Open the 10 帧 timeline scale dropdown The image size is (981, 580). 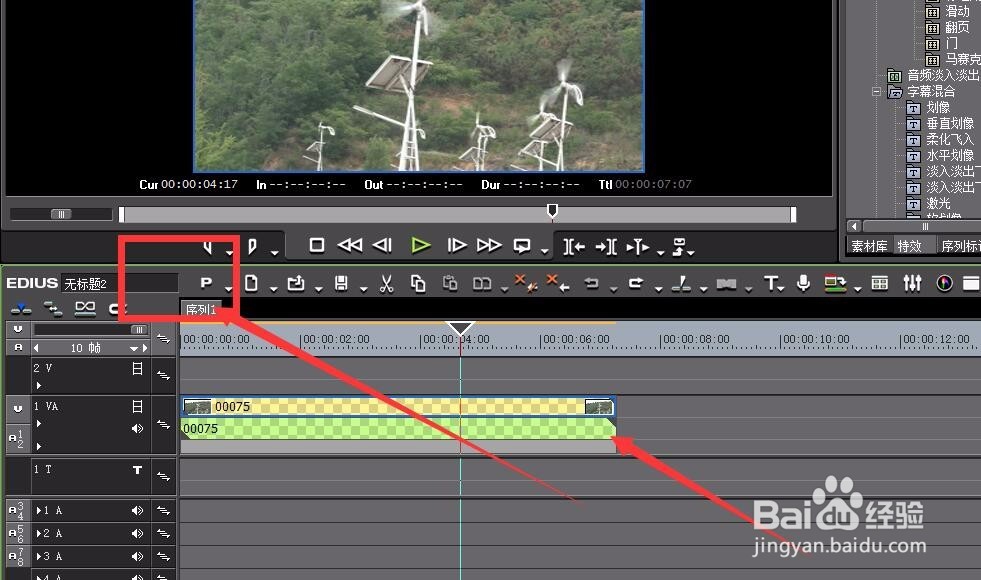tap(134, 348)
